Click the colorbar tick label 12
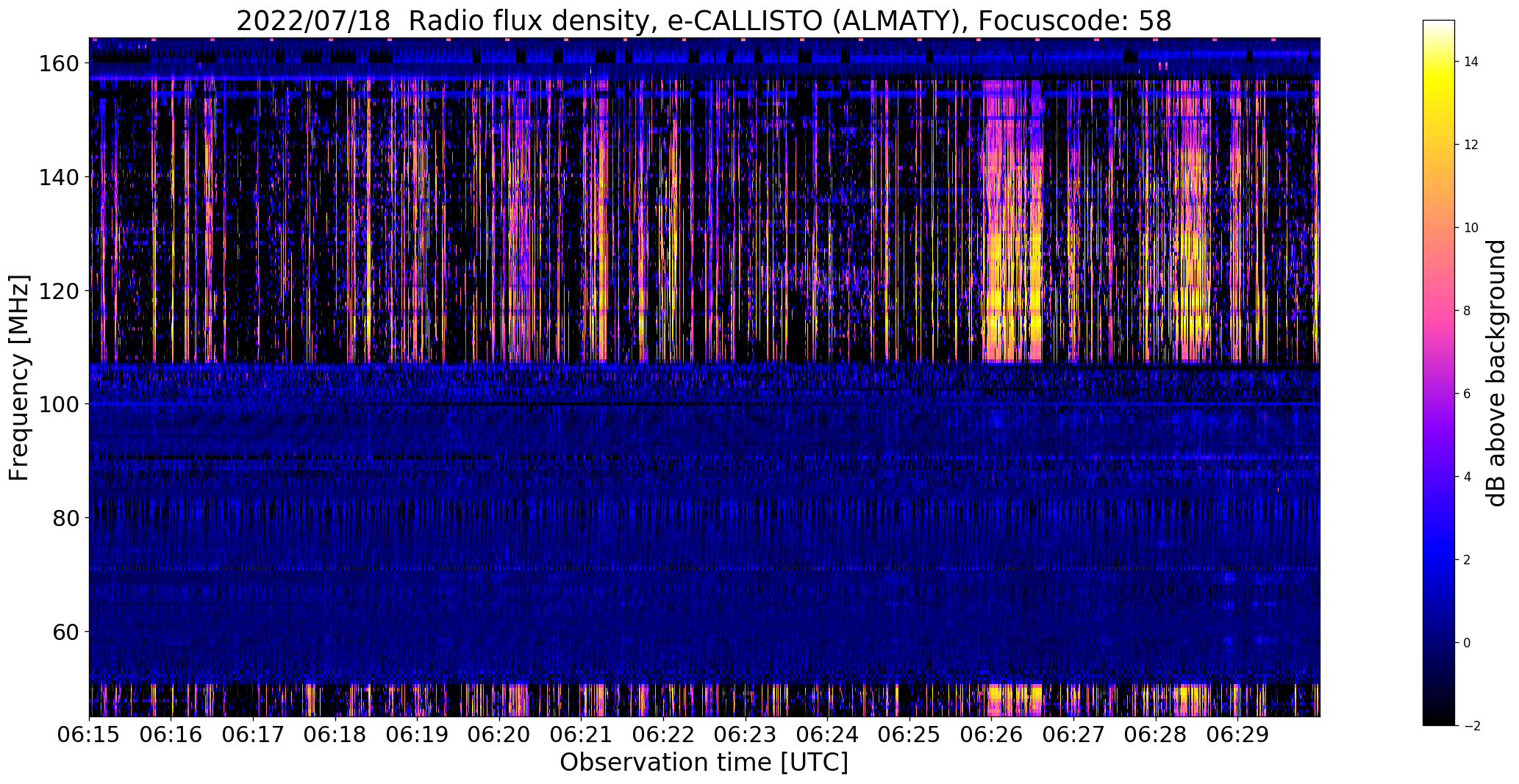Screen dimensions: 1519x784 coord(1471,145)
